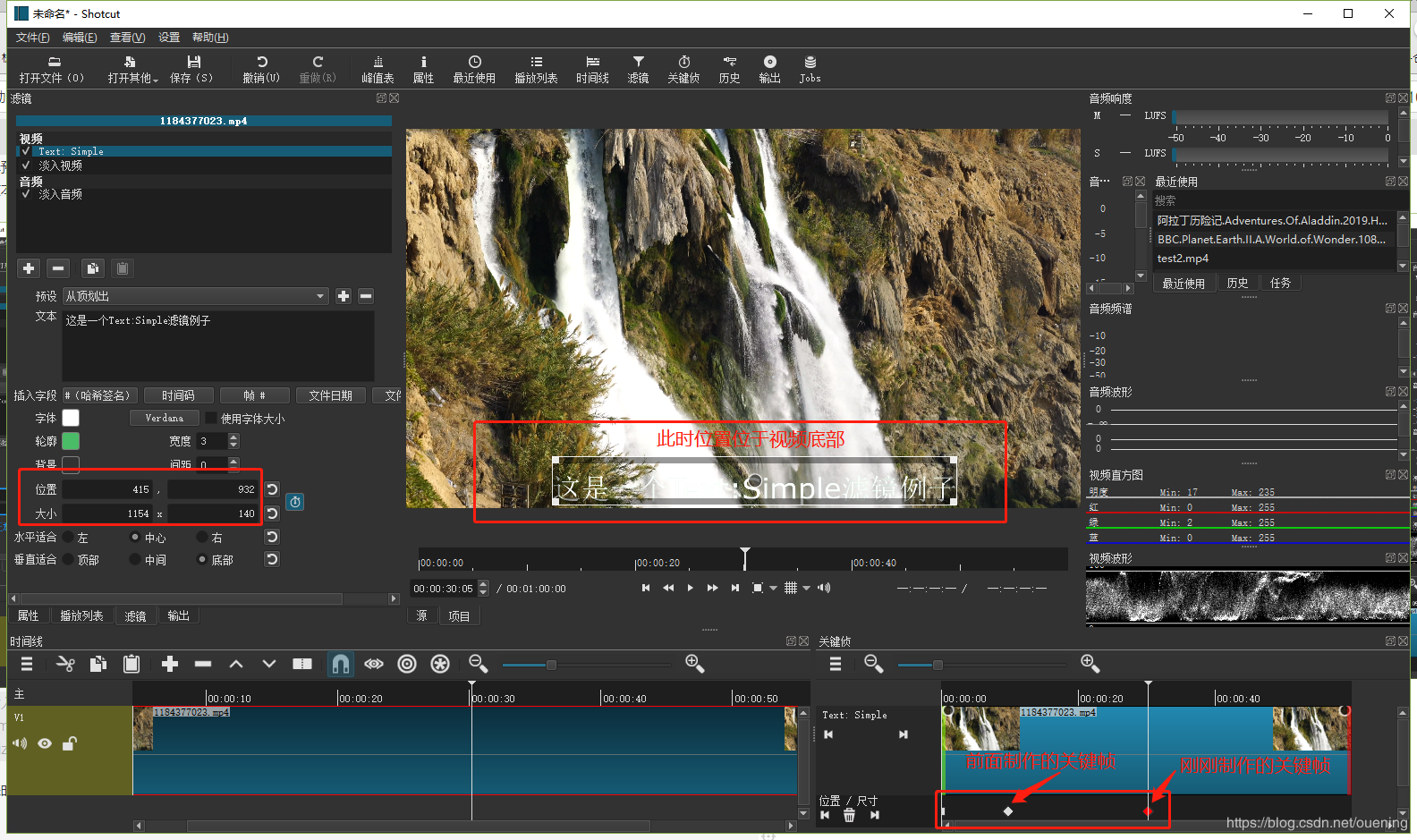Screen dimensions: 1417x840
Task: Click the Verdana font button
Action: point(164,418)
